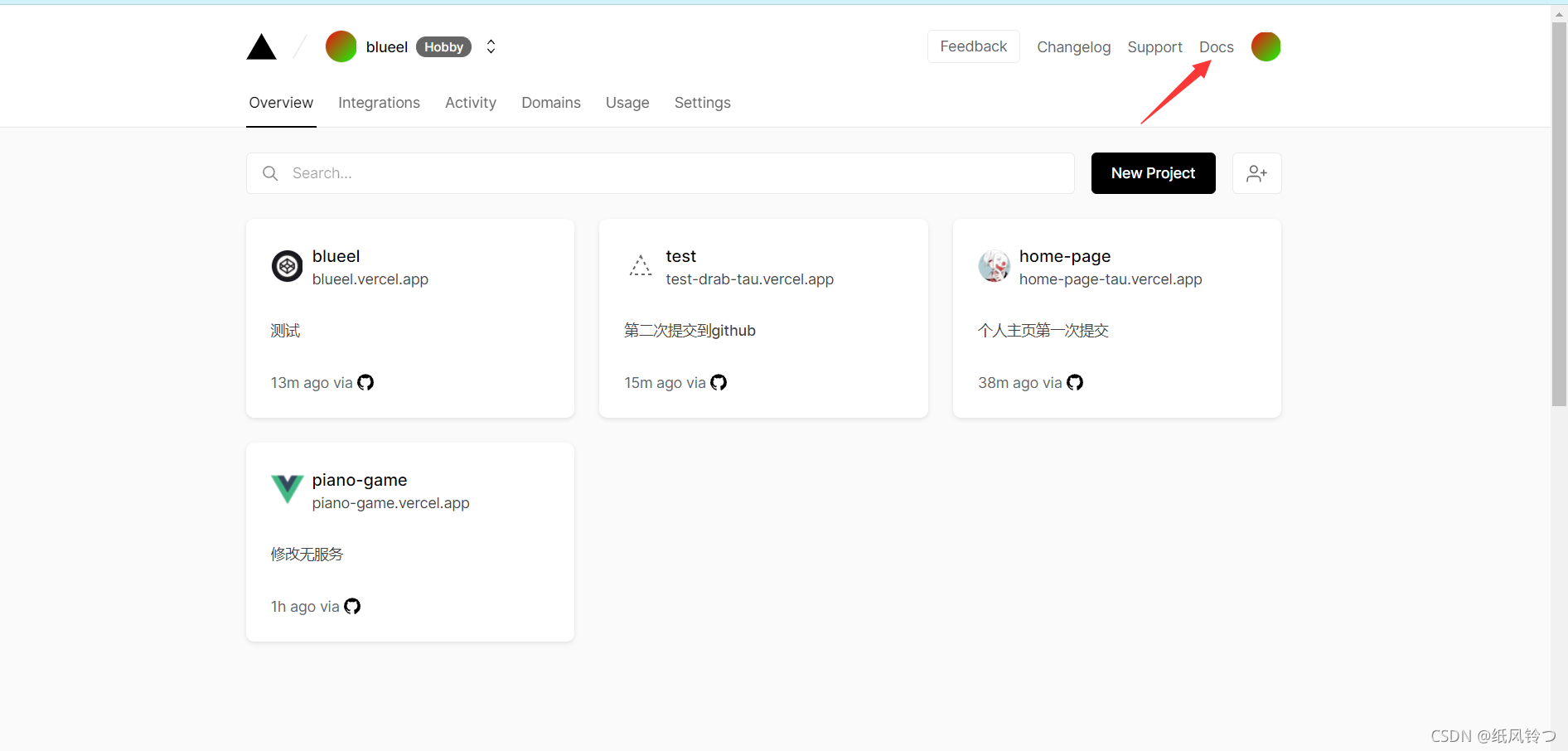Screen dimensions: 1568x751
Task: Open the home-page project title
Action: pyautogui.click(x=1065, y=256)
